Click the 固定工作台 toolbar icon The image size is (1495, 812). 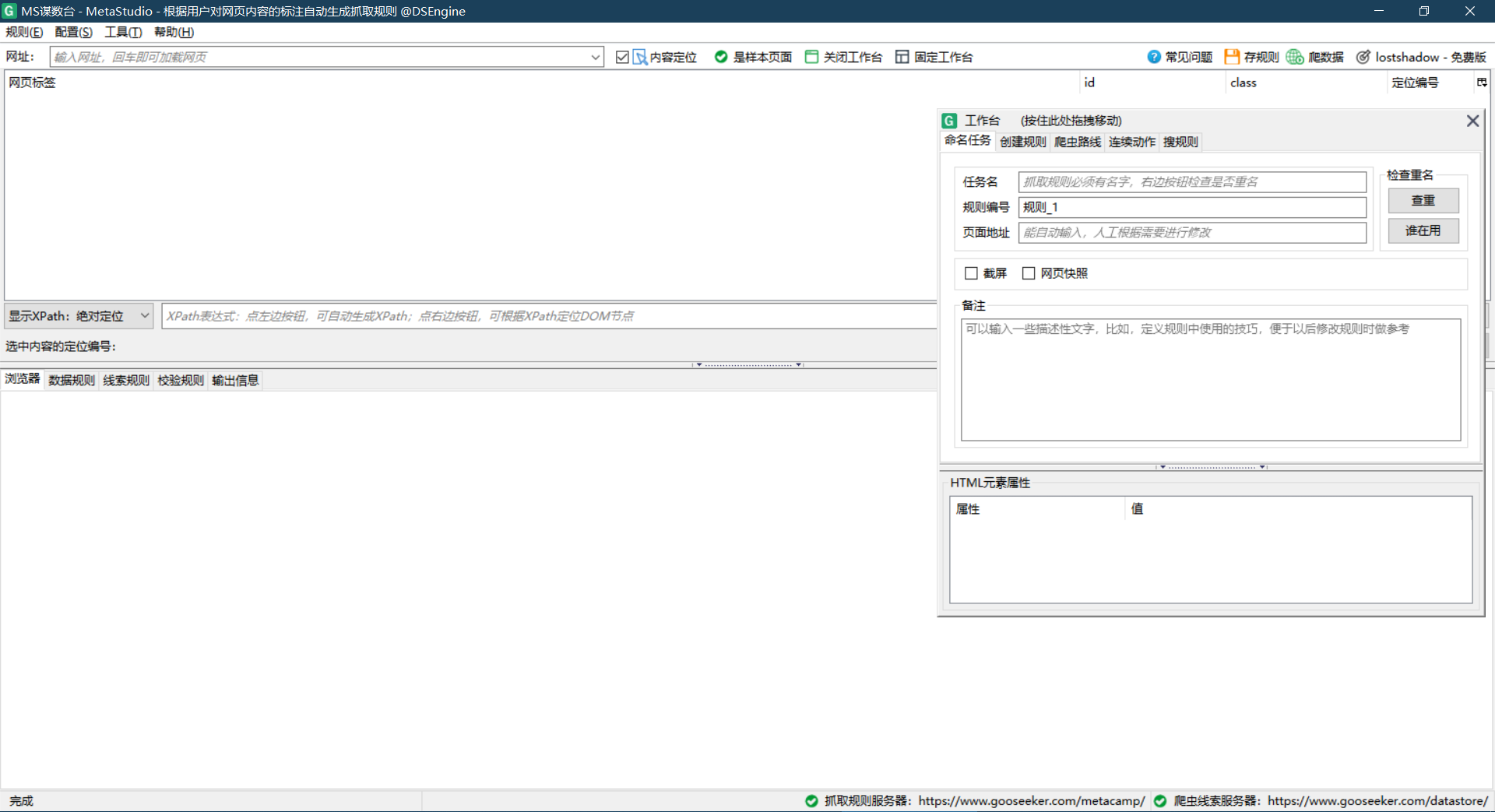[902, 57]
